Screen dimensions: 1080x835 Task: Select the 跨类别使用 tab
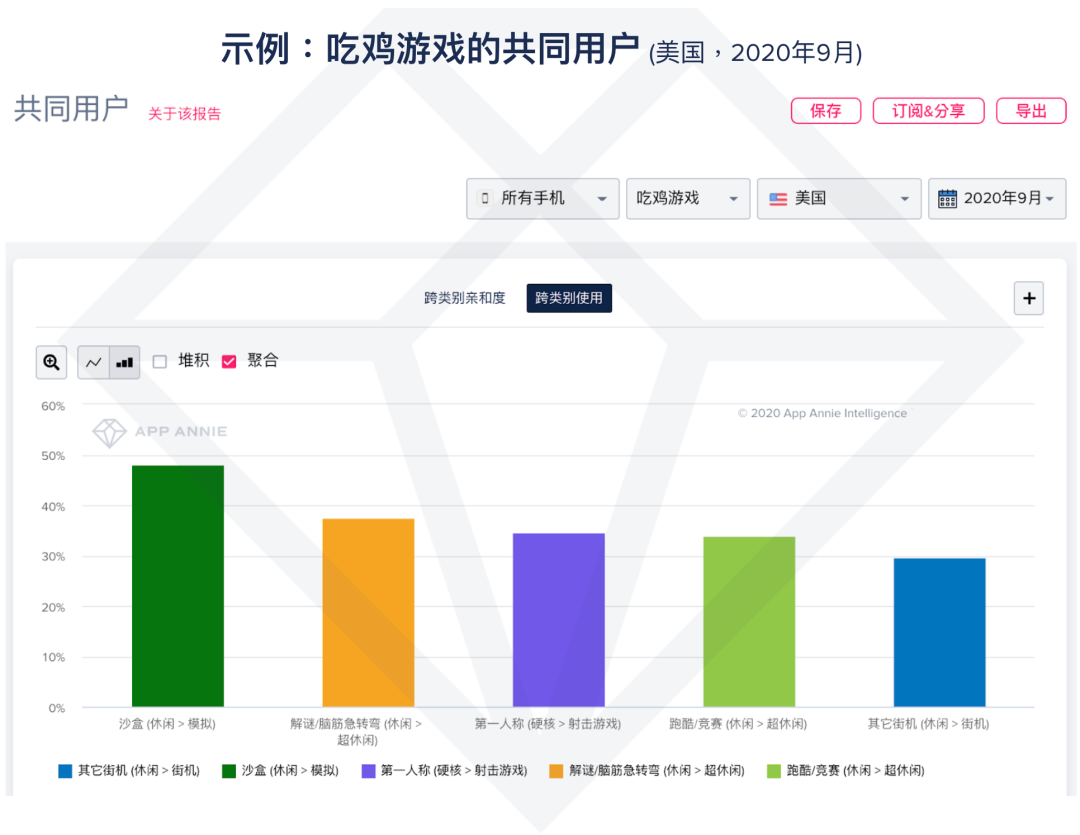(569, 298)
